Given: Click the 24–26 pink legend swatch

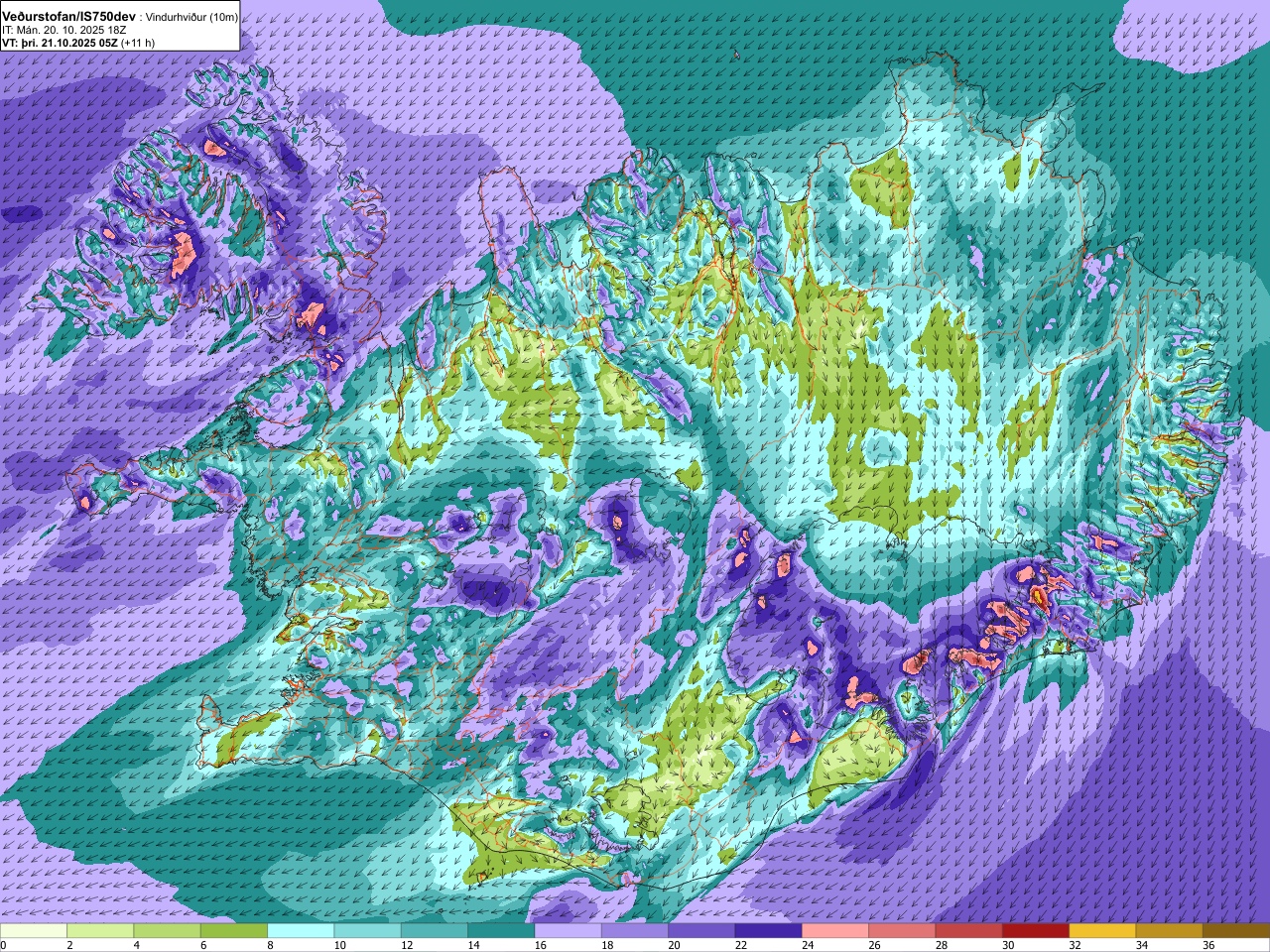Looking at the screenshot, I should [x=835, y=931].
